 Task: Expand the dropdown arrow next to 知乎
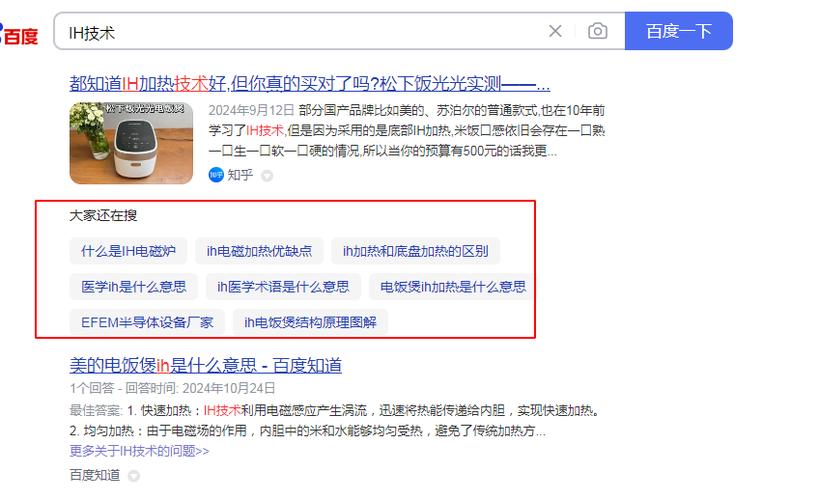[267, 176]
